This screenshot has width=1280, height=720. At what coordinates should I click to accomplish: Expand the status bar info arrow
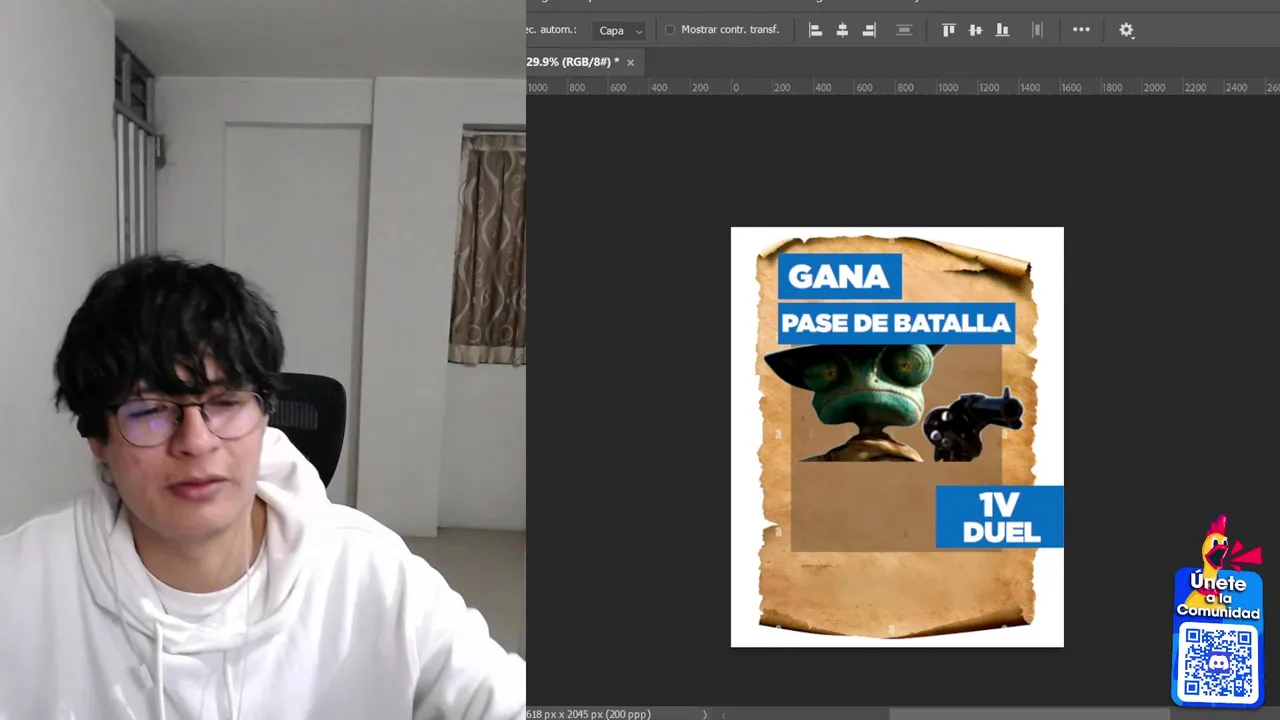pyautogui.click(x=704, y=714)
